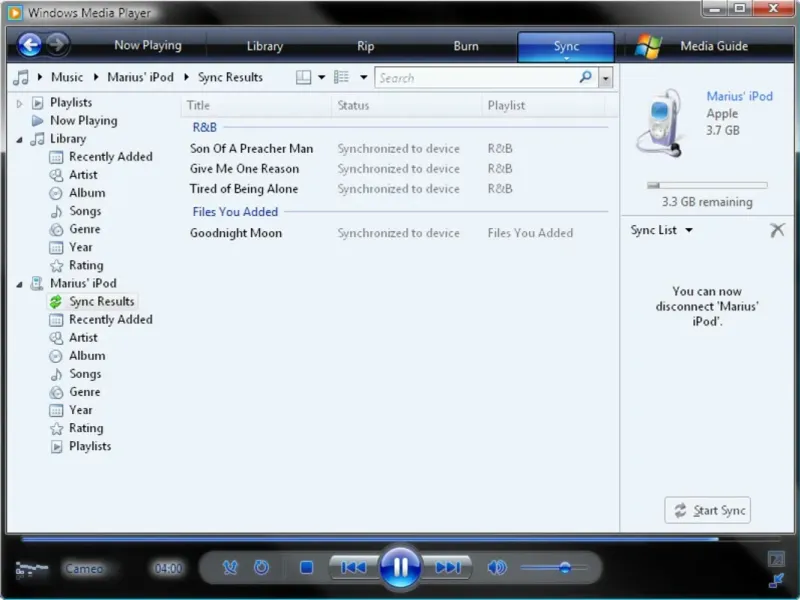
Task: Switch to the Now Playing tab
Action: (148, 45)
